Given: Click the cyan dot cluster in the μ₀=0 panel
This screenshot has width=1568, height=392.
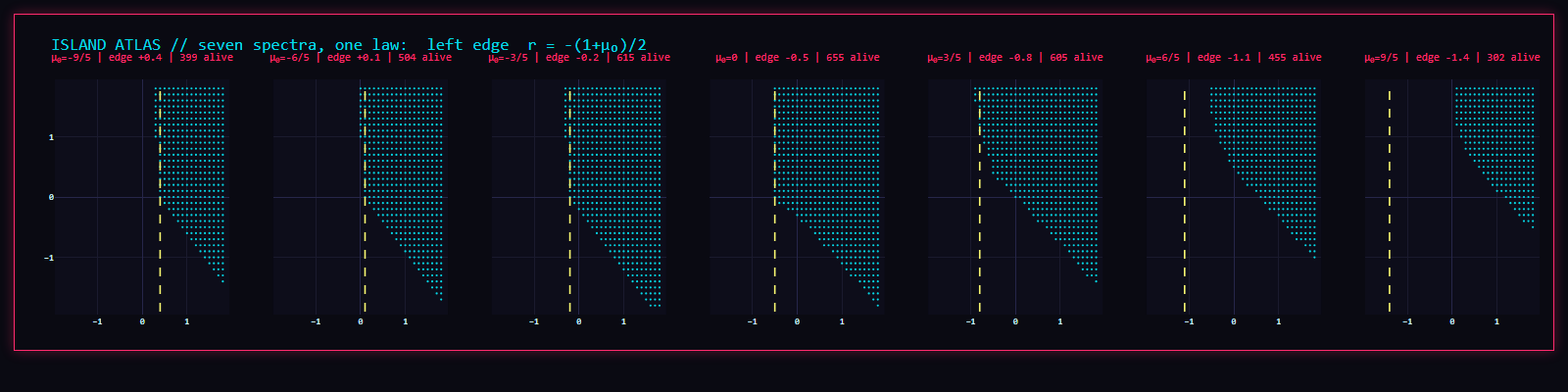Looking at the screenshot, I should point(825,196).
